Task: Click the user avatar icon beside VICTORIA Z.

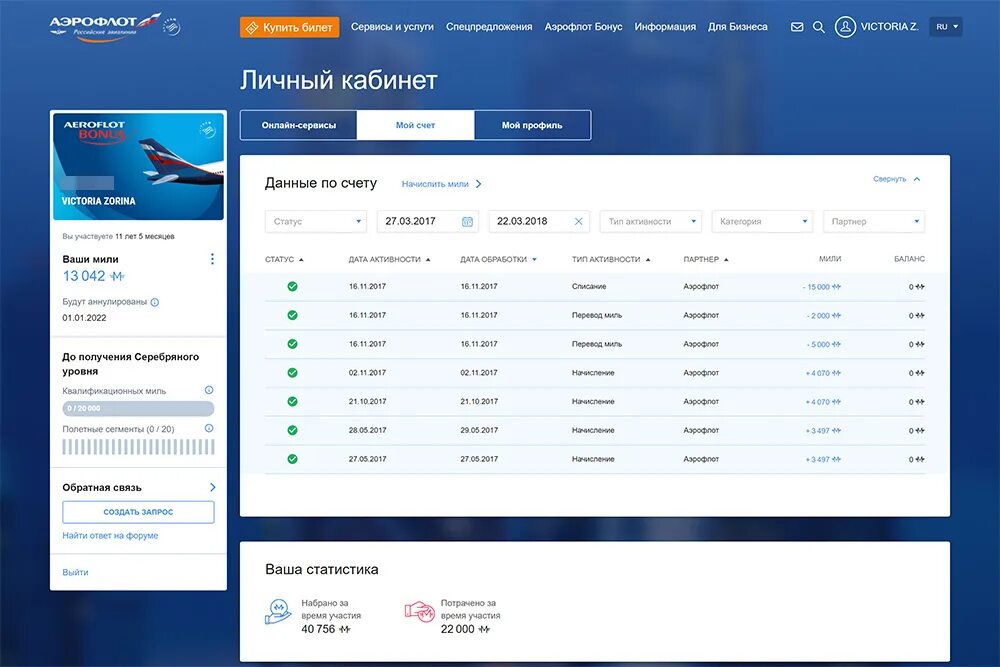Action: [x=845, y=27]
